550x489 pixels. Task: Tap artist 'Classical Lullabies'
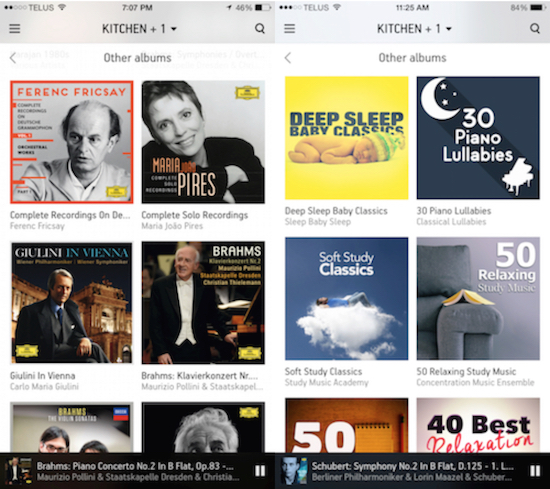tap(451, 222)
